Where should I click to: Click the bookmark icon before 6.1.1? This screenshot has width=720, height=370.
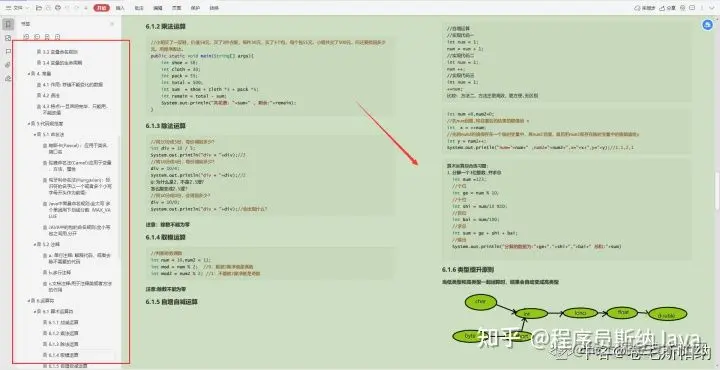(x=45, y=322)
